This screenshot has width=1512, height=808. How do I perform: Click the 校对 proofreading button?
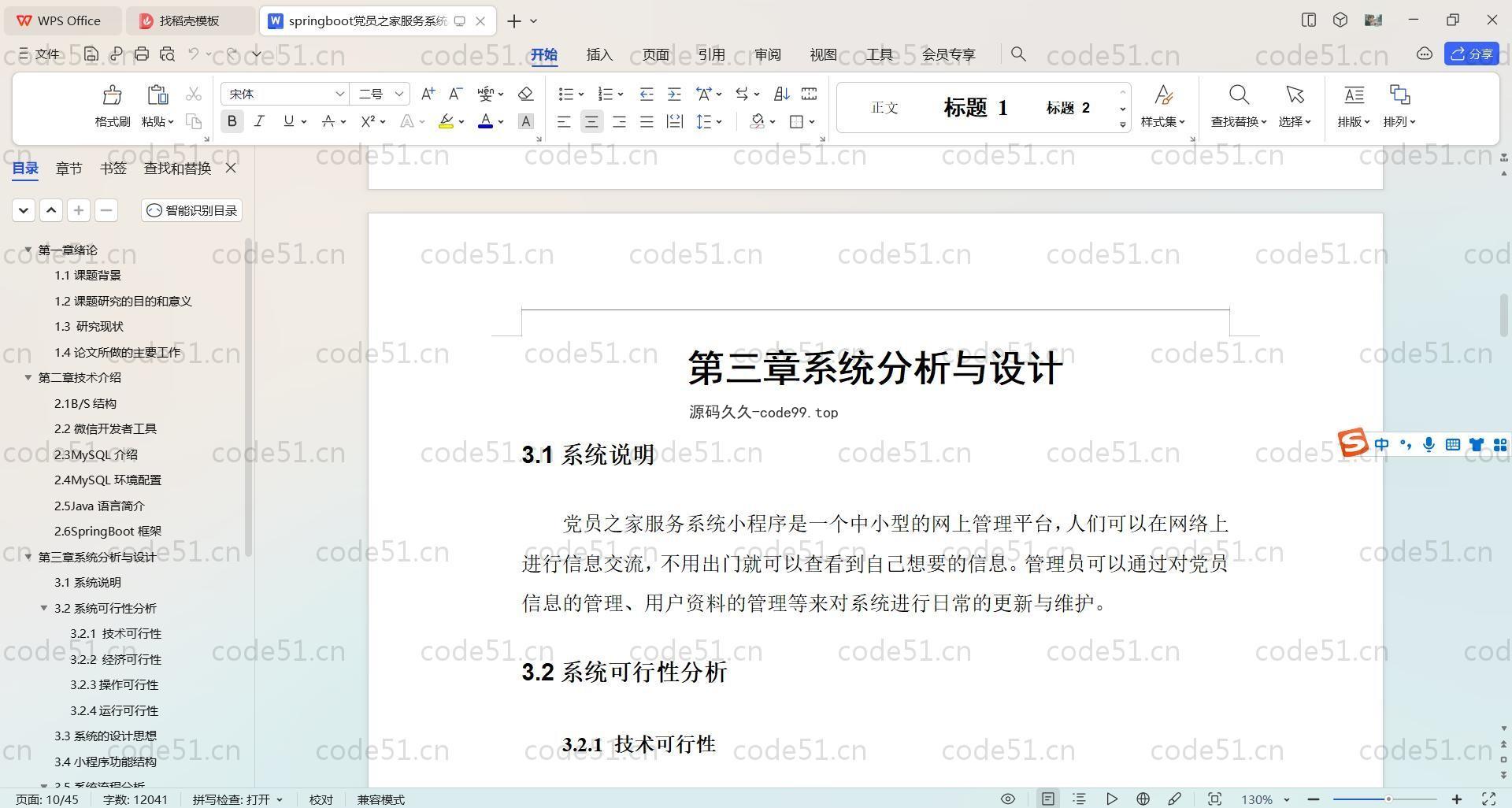321,799
